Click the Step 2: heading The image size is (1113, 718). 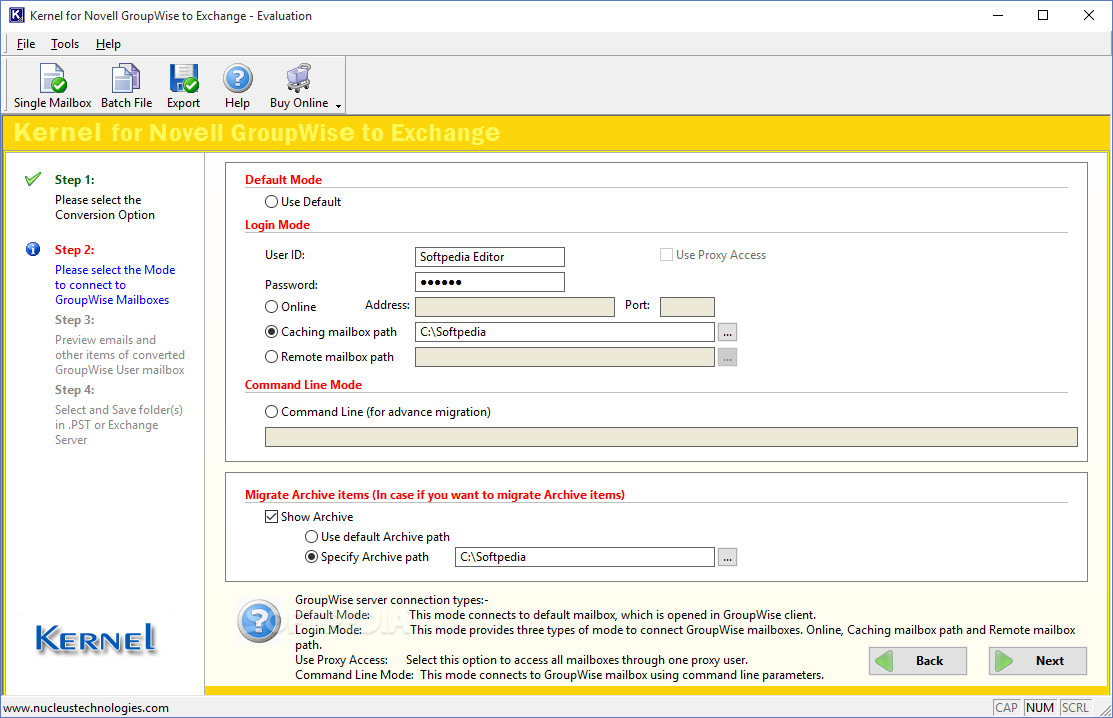[75, 249]
